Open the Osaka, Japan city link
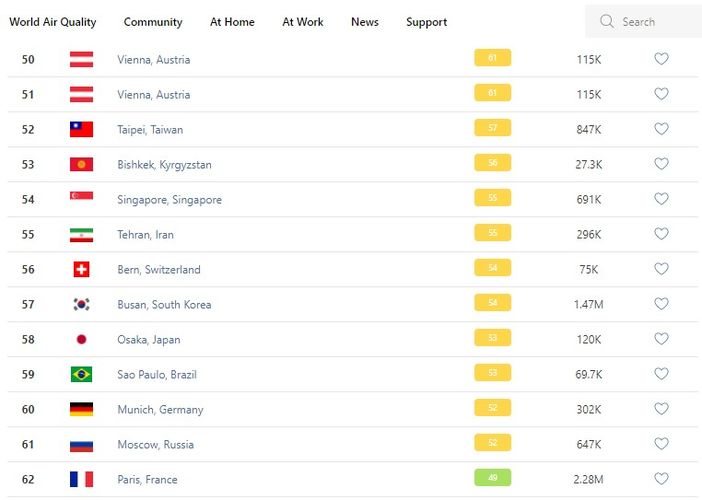 [x=148, y=339]
